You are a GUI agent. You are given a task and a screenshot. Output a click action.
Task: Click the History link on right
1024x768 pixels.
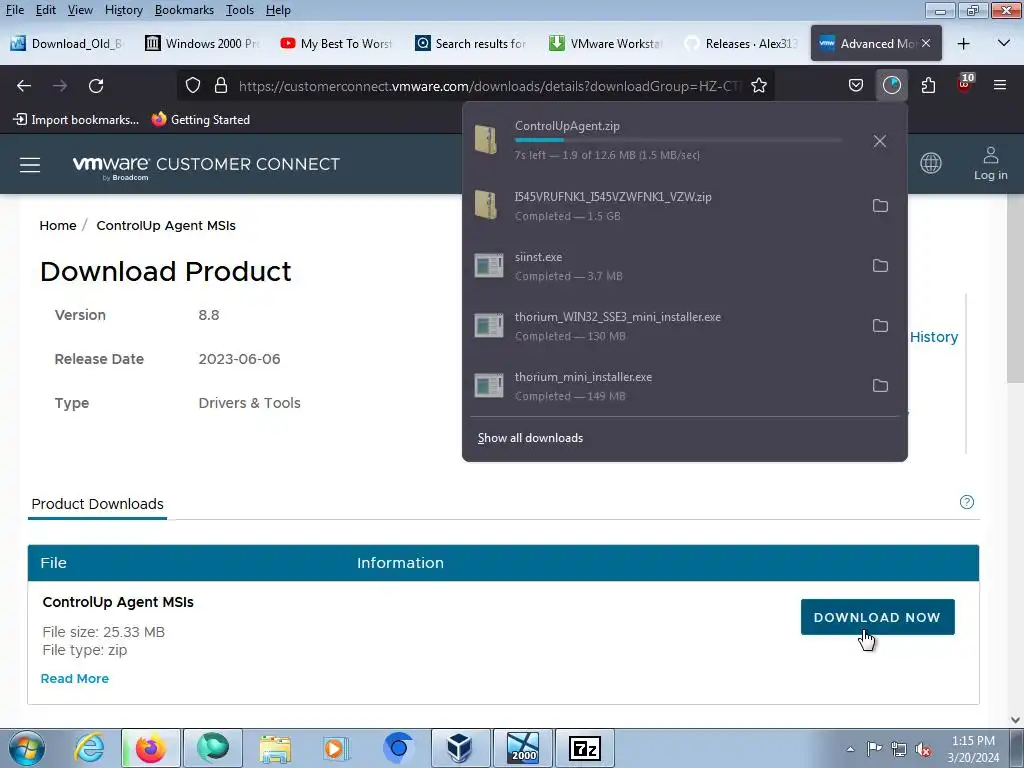(934, 337)
